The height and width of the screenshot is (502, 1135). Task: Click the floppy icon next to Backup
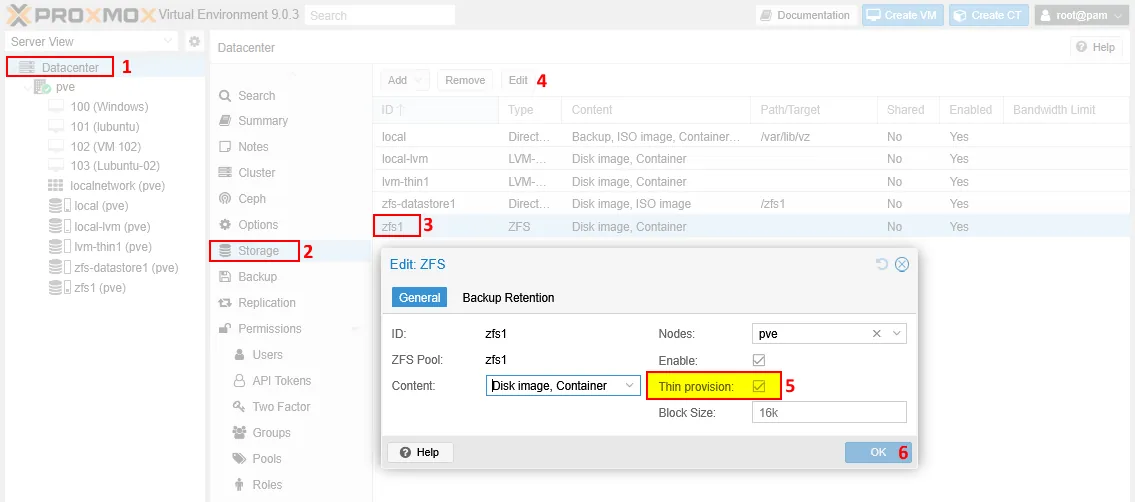click(225, 276)
